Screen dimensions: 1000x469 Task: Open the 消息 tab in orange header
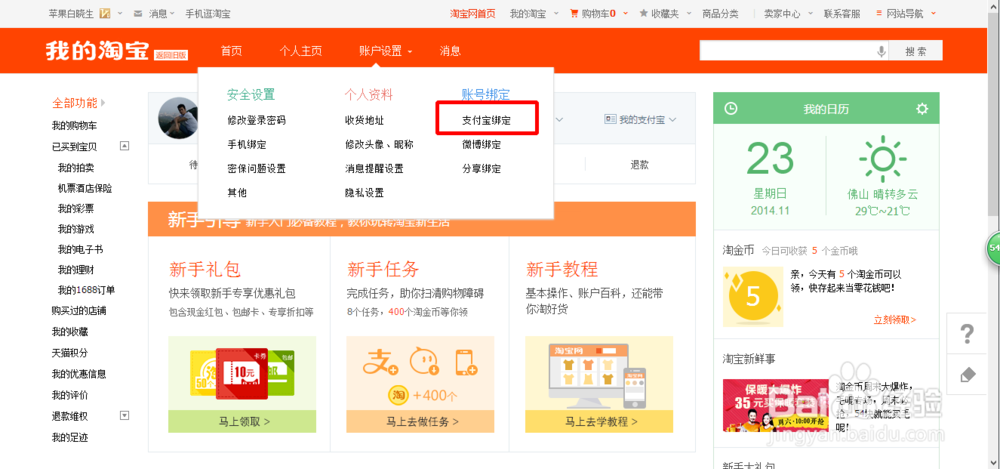(x=450, y=51)
